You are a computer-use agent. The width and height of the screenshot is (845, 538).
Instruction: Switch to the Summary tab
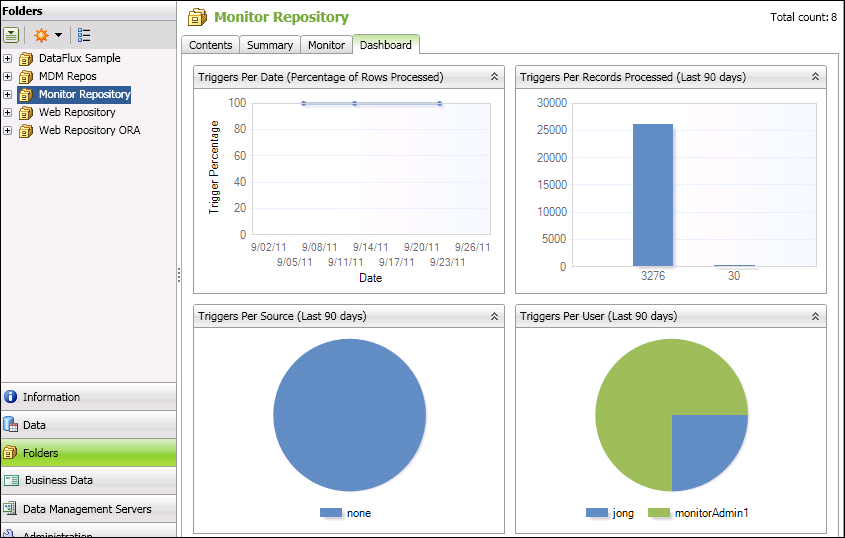click(x=270, y=45)
